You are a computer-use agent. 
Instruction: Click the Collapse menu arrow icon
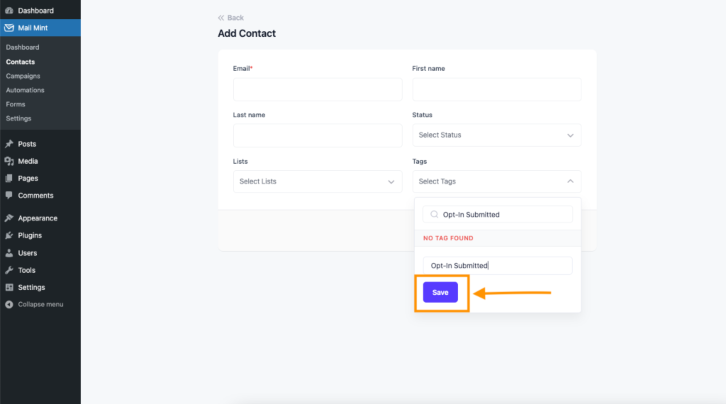[x=9, y=305]
